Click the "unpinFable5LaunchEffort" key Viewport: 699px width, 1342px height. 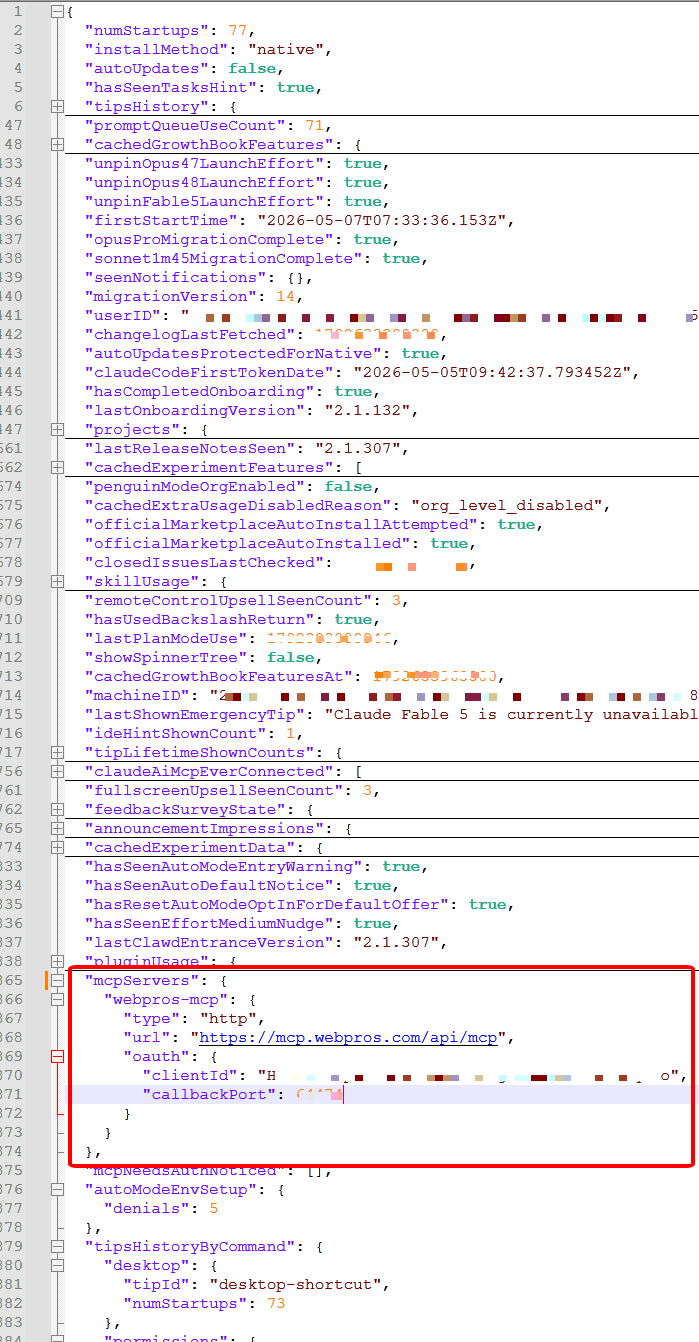click(x=204, y=201)
